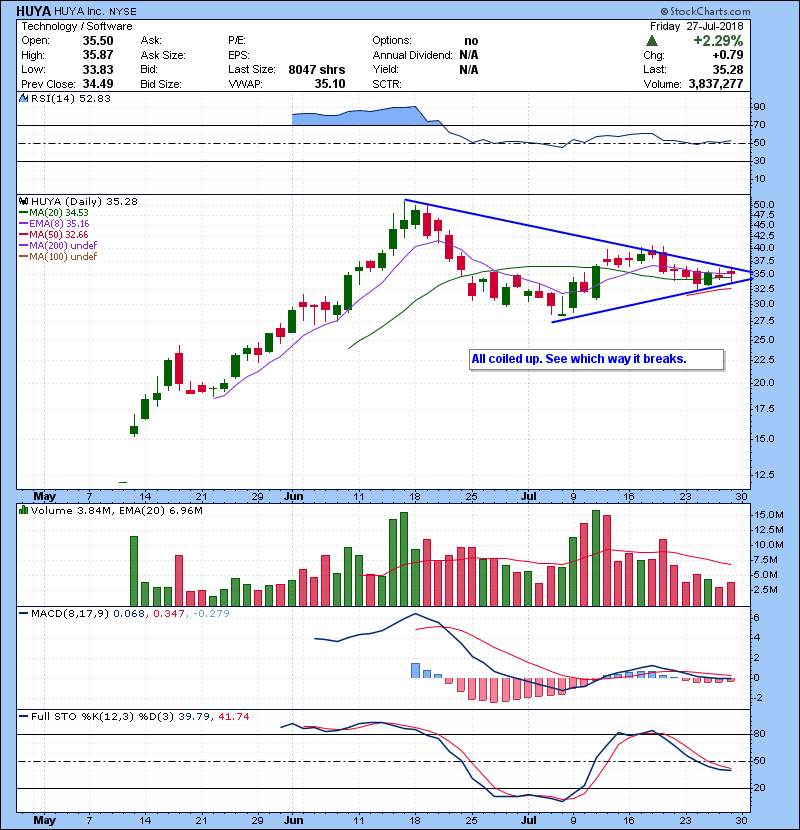This screenshot has width=800, height=830.
Task: Click the Open value 35.50
Action: point(98,41)
